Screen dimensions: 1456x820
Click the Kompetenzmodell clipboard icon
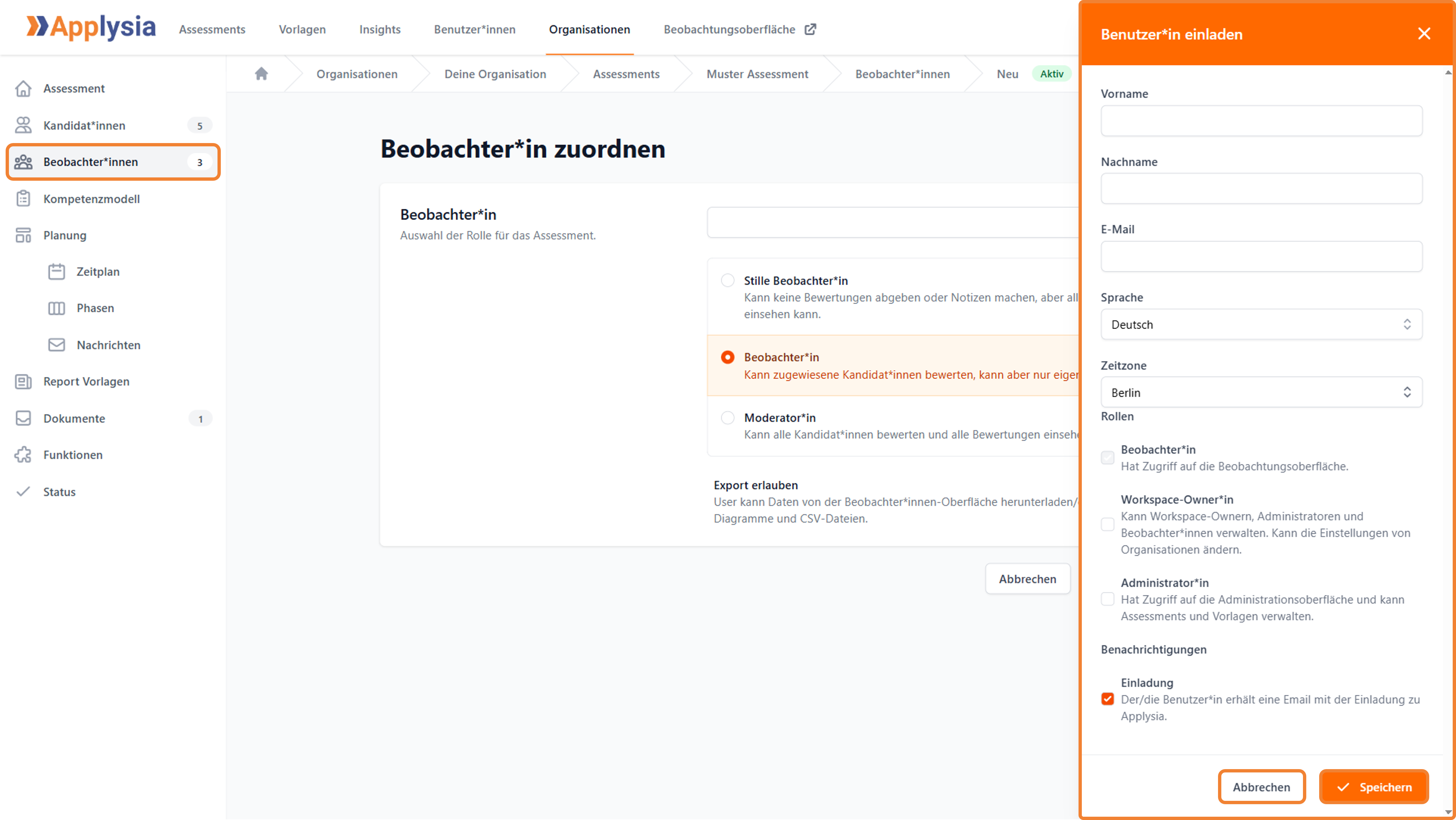point(23,199)
